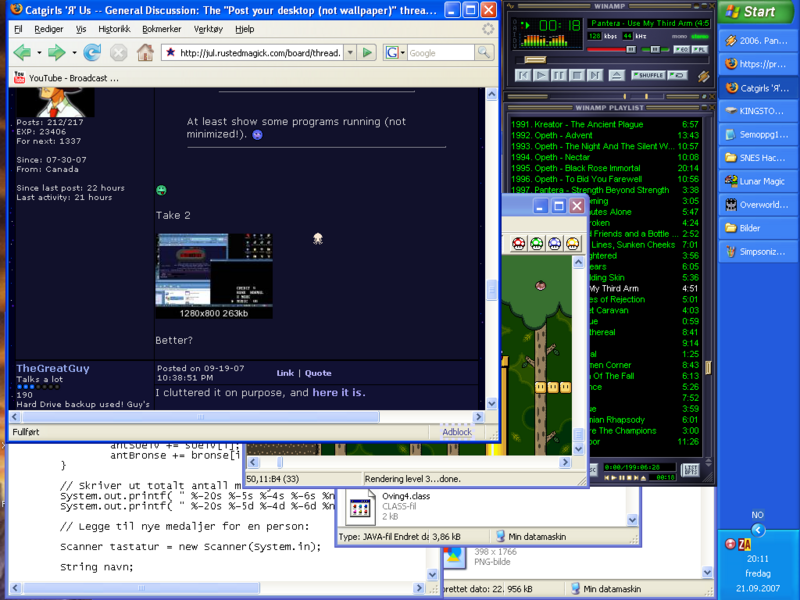Image resolution: width=800 pixels, height=600 pixels.
Task: Click the Quote link on the post
Action: point(318,373)
